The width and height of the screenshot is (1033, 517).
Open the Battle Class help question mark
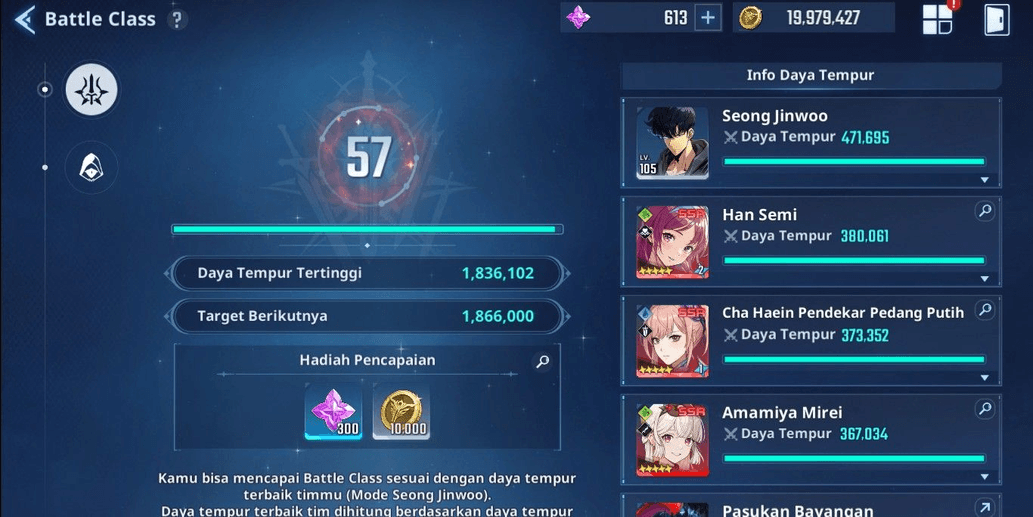point(176,20)
